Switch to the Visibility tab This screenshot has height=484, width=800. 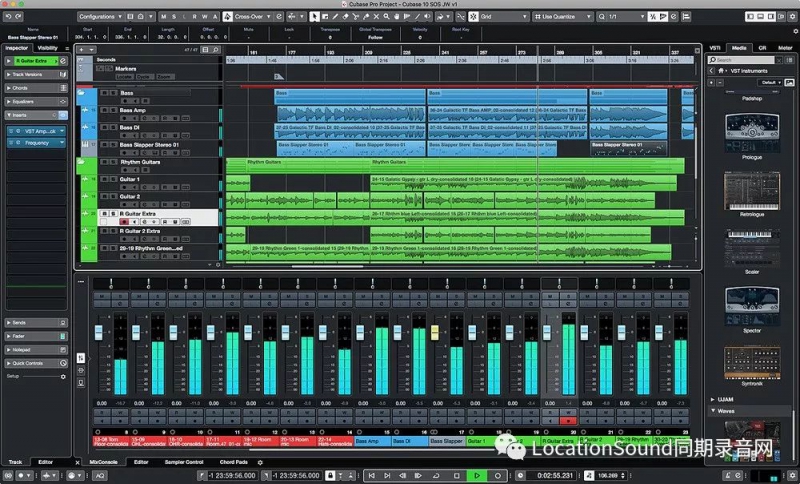[x=47, y=48]
